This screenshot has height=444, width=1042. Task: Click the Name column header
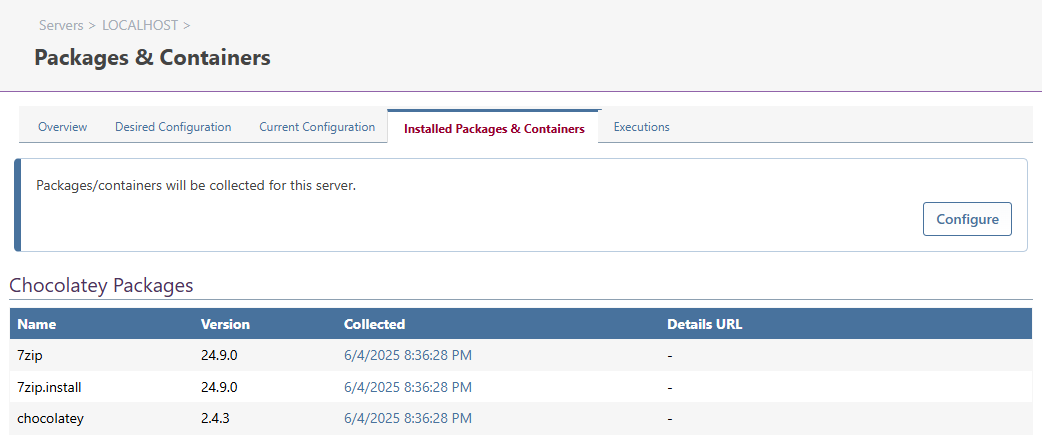(x=37, y=324)
